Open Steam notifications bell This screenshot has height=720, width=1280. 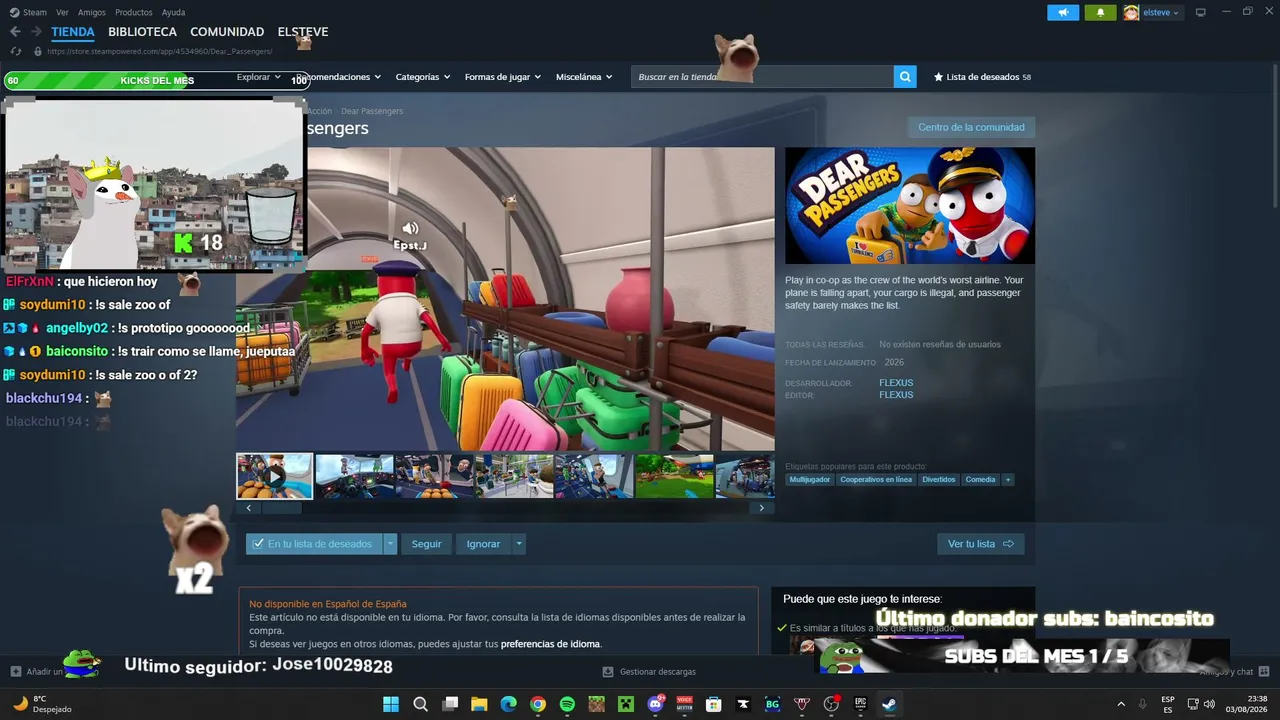pos(1101,12)
